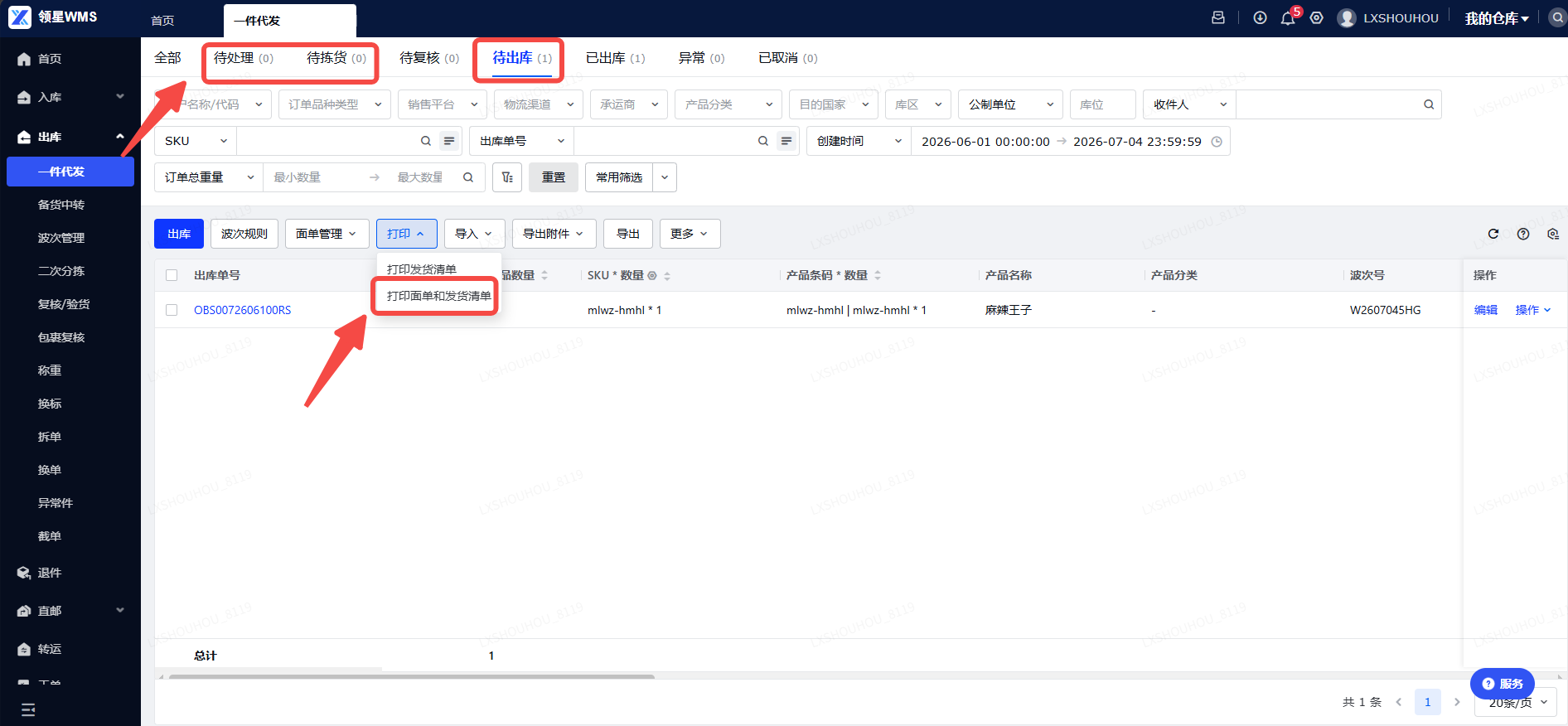Open the notification bell with badge
The width and height of the screenshot is (1568, 726).
click(1288, 17)
